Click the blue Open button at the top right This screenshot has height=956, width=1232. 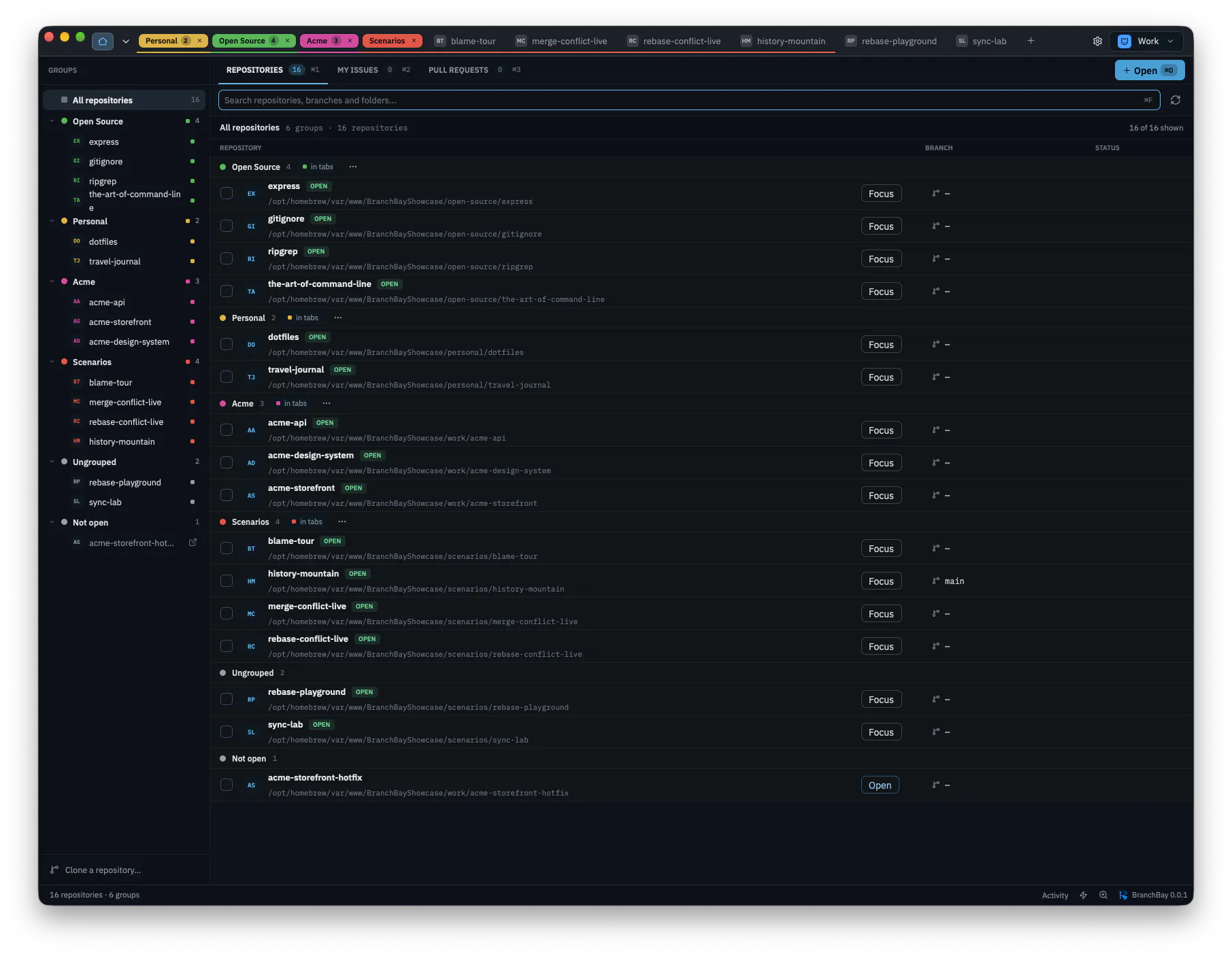1150,70
